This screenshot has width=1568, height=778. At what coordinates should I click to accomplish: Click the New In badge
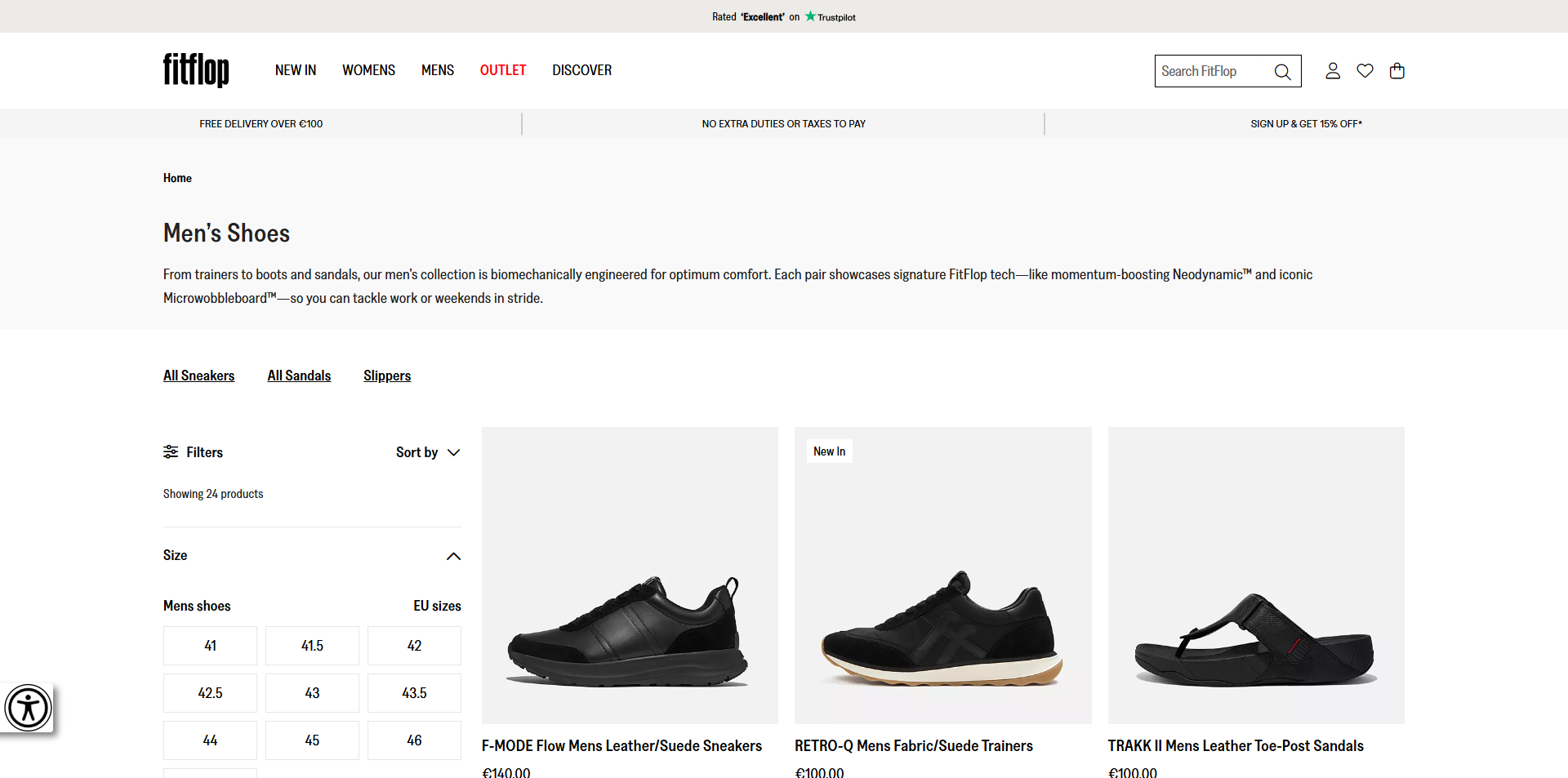(830, 451)
